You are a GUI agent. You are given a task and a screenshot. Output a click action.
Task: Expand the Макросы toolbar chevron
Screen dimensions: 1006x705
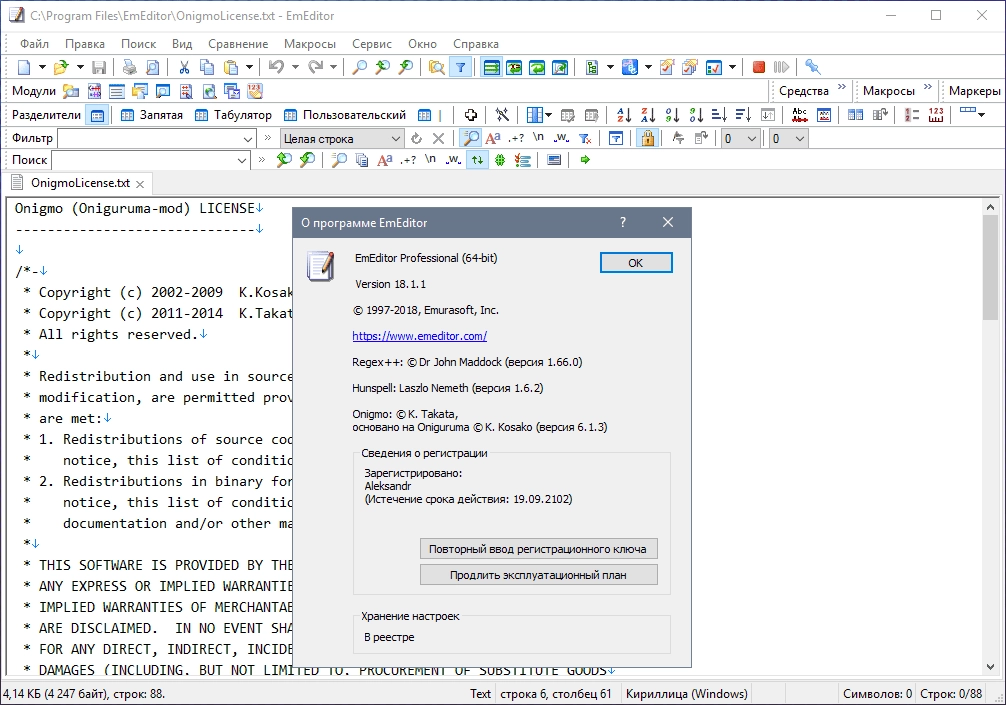click(928, 87)
